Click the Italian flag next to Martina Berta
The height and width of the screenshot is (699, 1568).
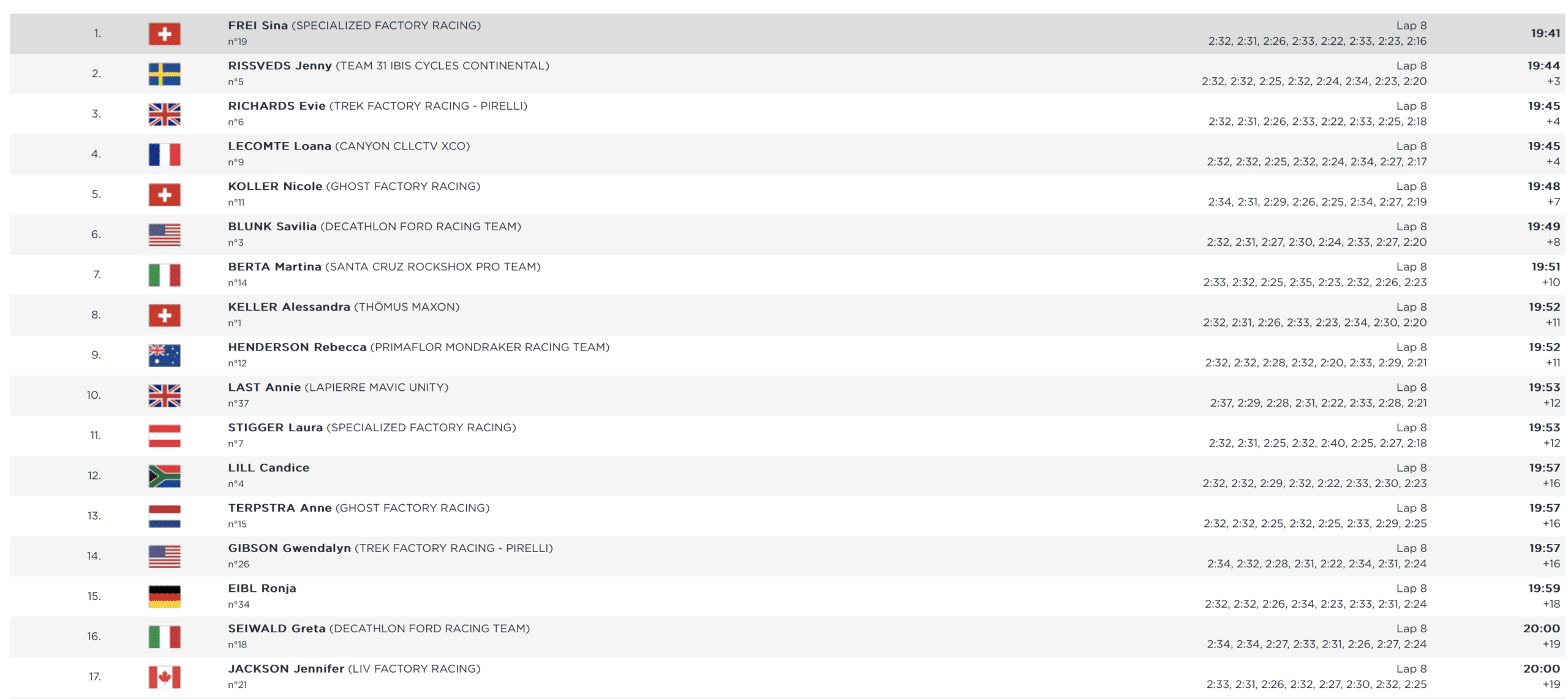pyautogui.click(x=164, y=275)
